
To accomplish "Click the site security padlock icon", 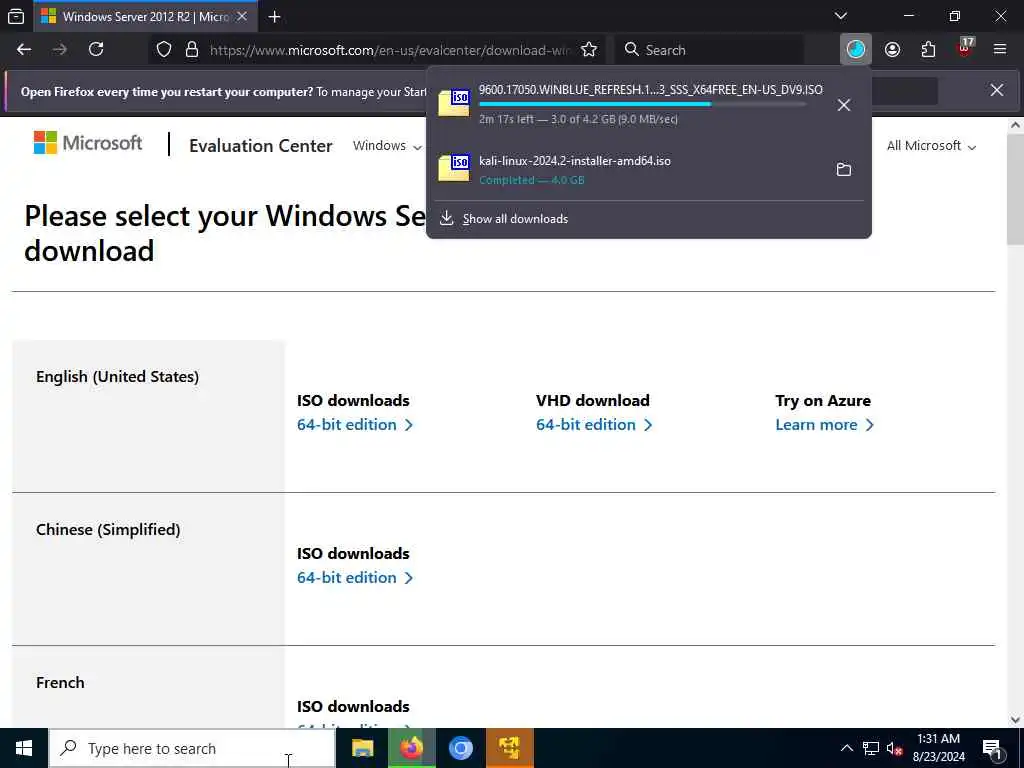I will coord(191,50).
